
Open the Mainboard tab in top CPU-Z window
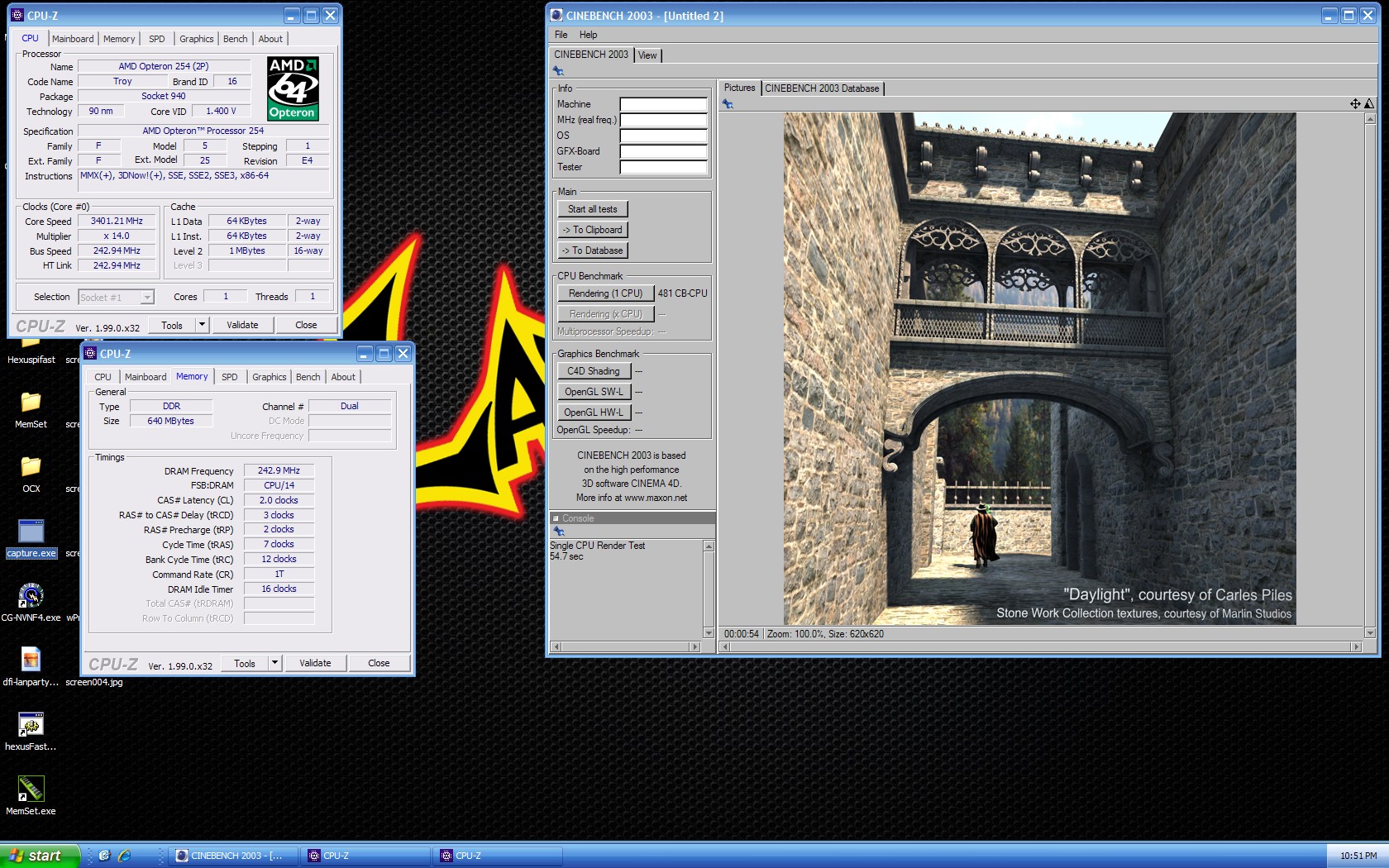(x=73, y=39)
